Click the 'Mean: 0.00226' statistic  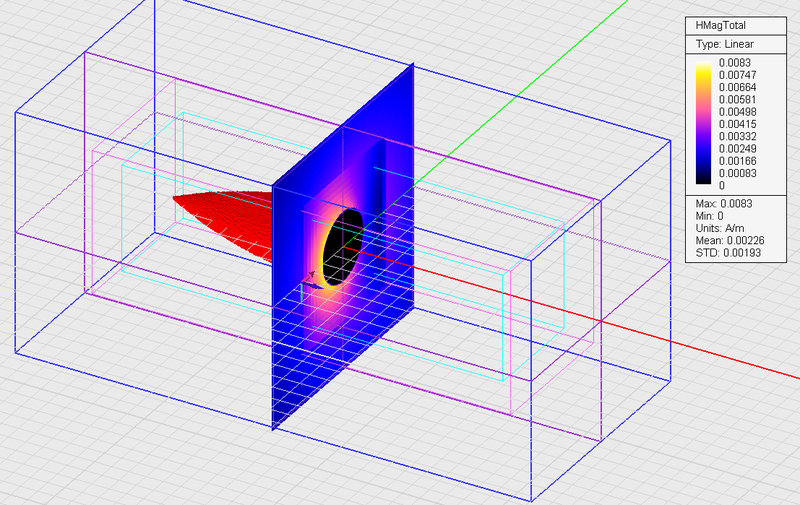point(730,240)
